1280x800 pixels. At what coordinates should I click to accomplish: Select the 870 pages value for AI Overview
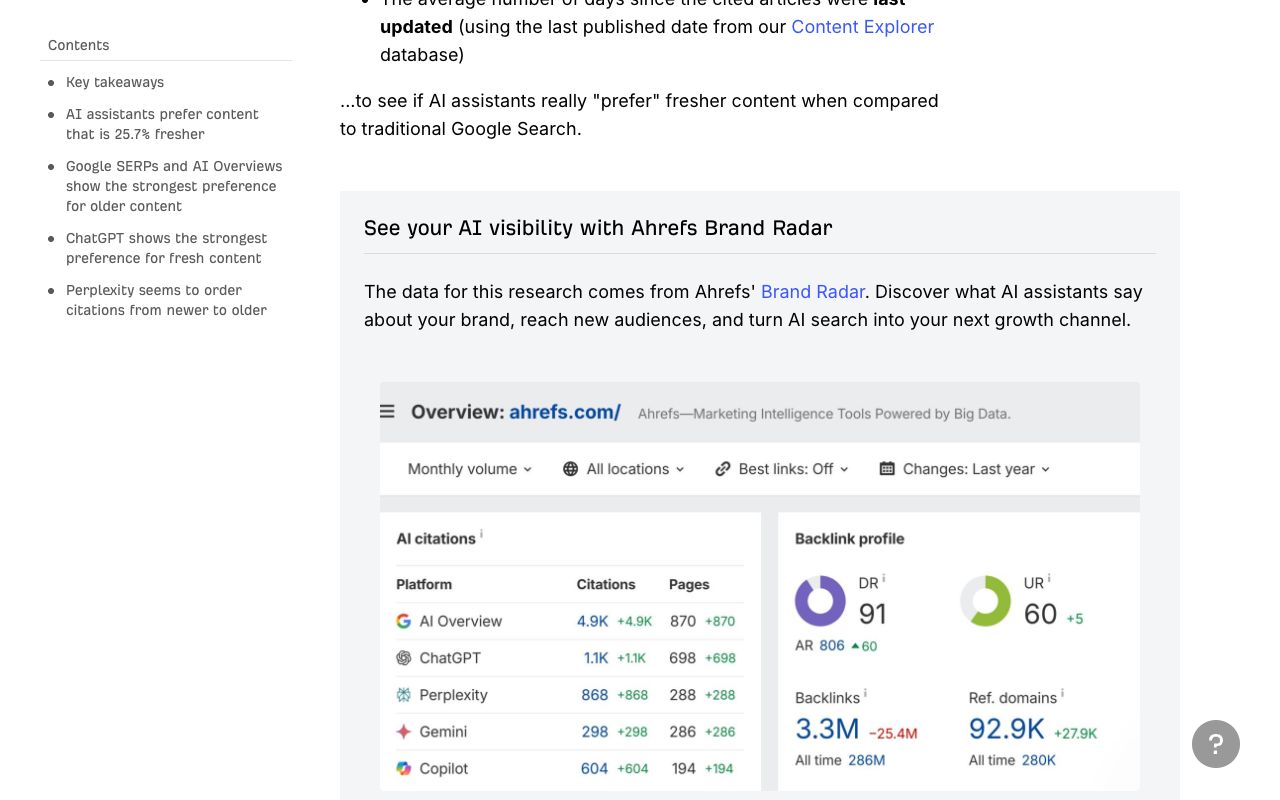(683, 621)
